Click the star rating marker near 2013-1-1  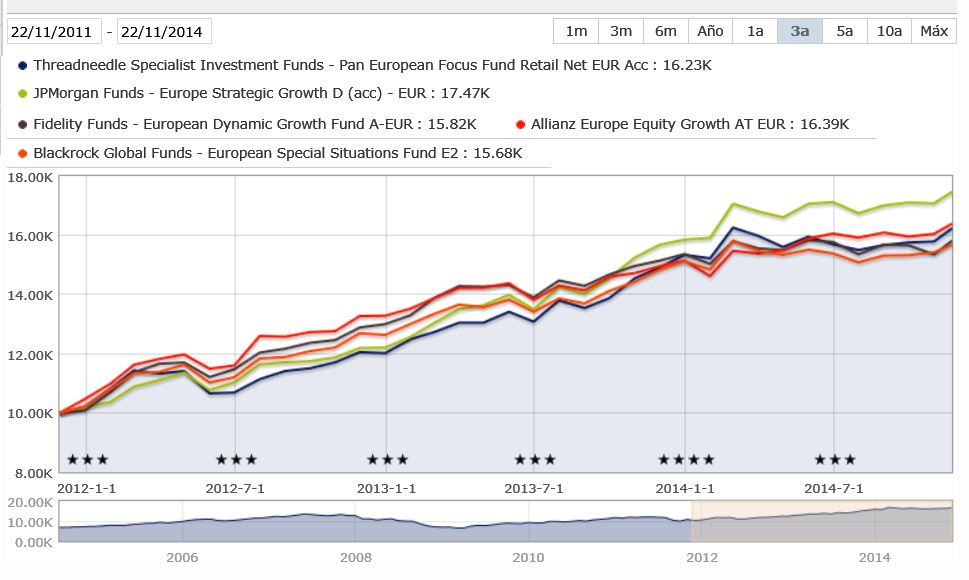tap(387, 460)
